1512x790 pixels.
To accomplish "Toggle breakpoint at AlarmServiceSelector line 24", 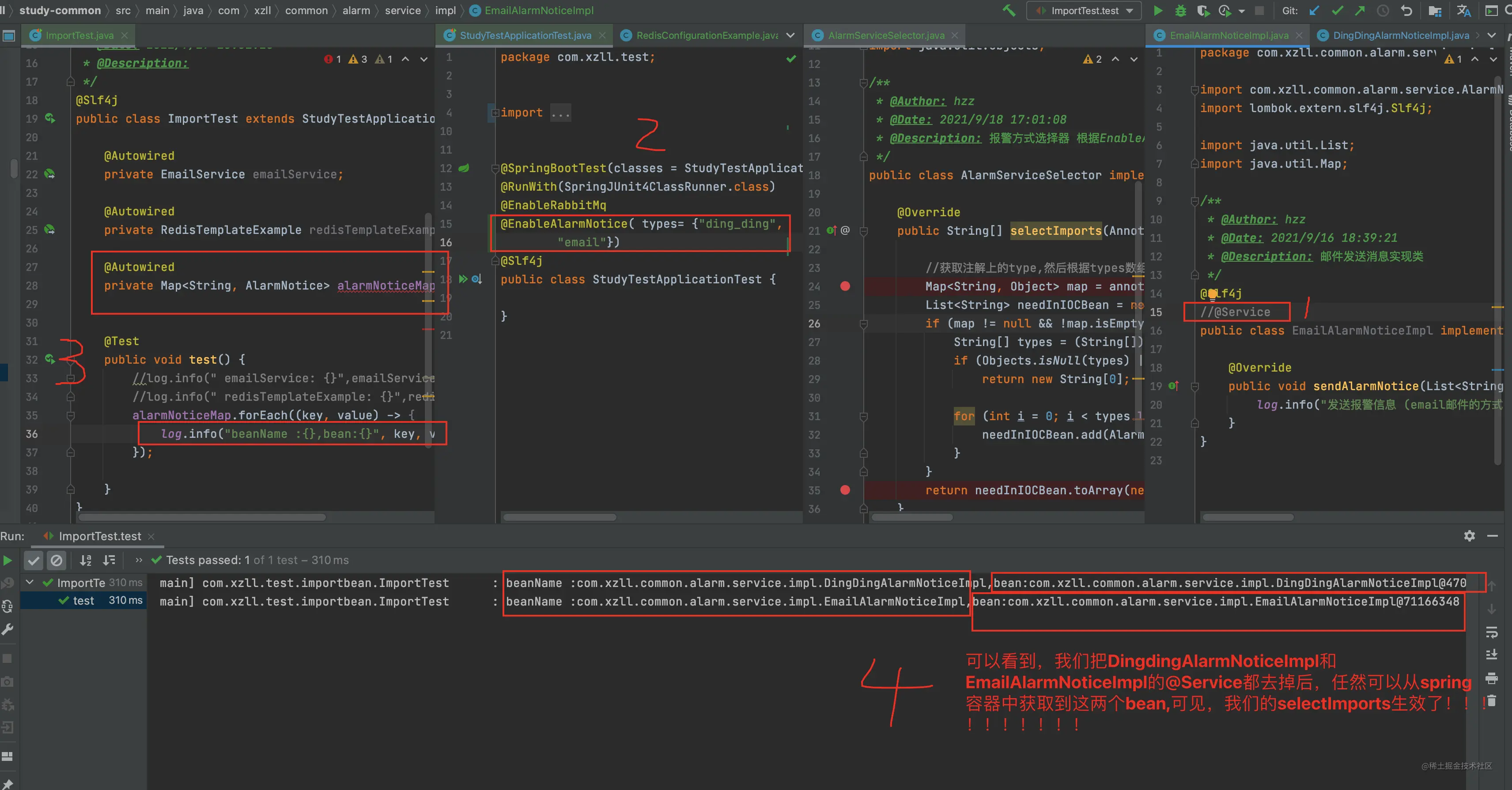I will (845, 286).
